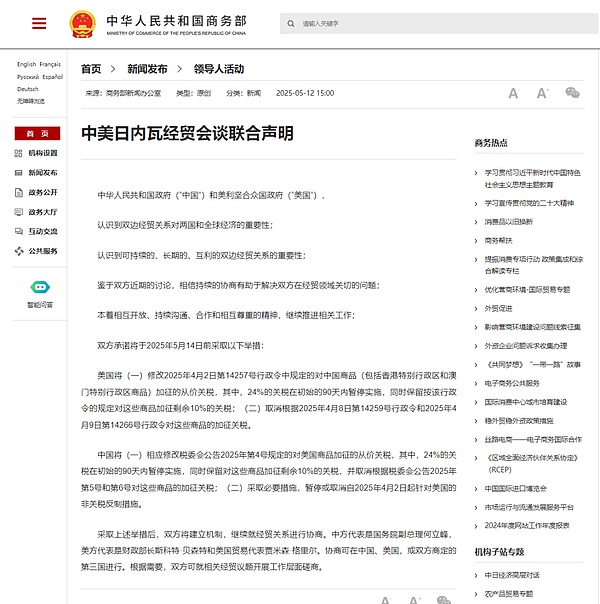The image size is (600, 604).
Task: Switch language to English
Action: click(26, 65)
